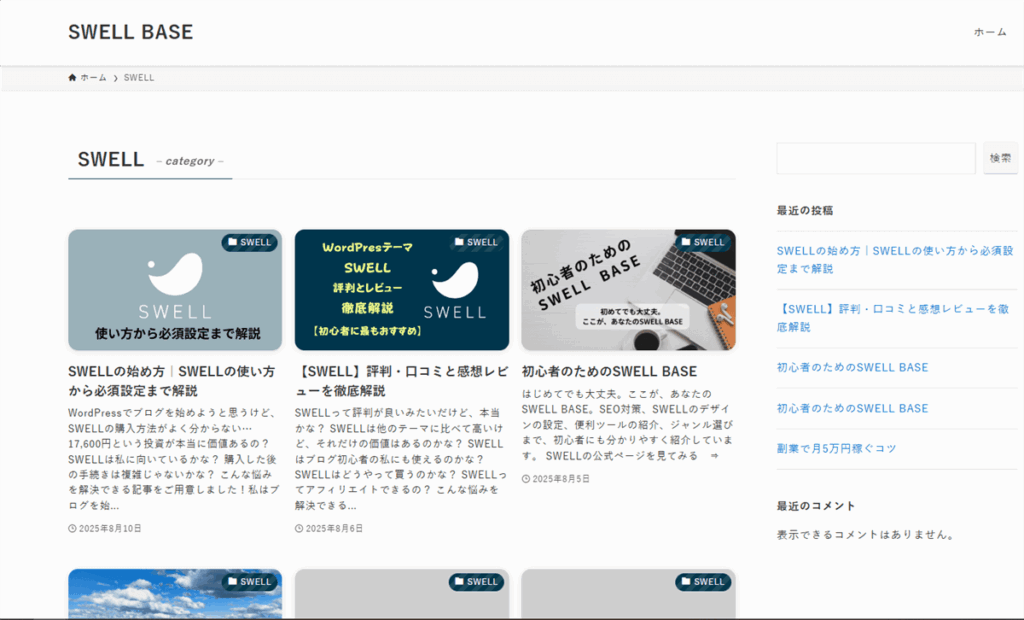The image size is (1024, 620).
Task: Click the clock icon beside 2025年8月10日
Action: tap(72, 529)
